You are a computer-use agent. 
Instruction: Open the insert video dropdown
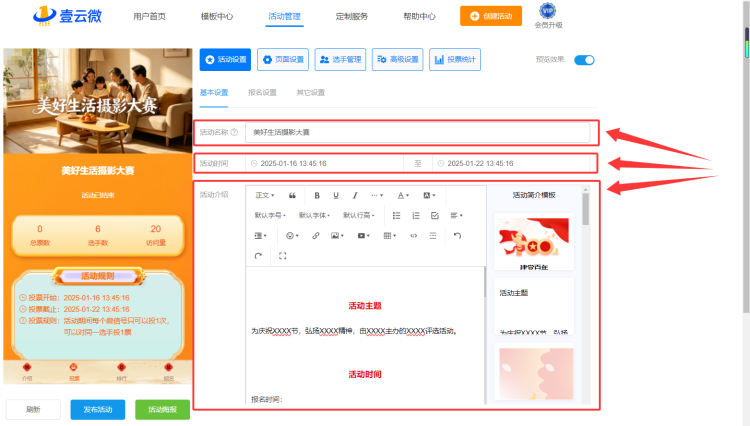tap(364, 236)
